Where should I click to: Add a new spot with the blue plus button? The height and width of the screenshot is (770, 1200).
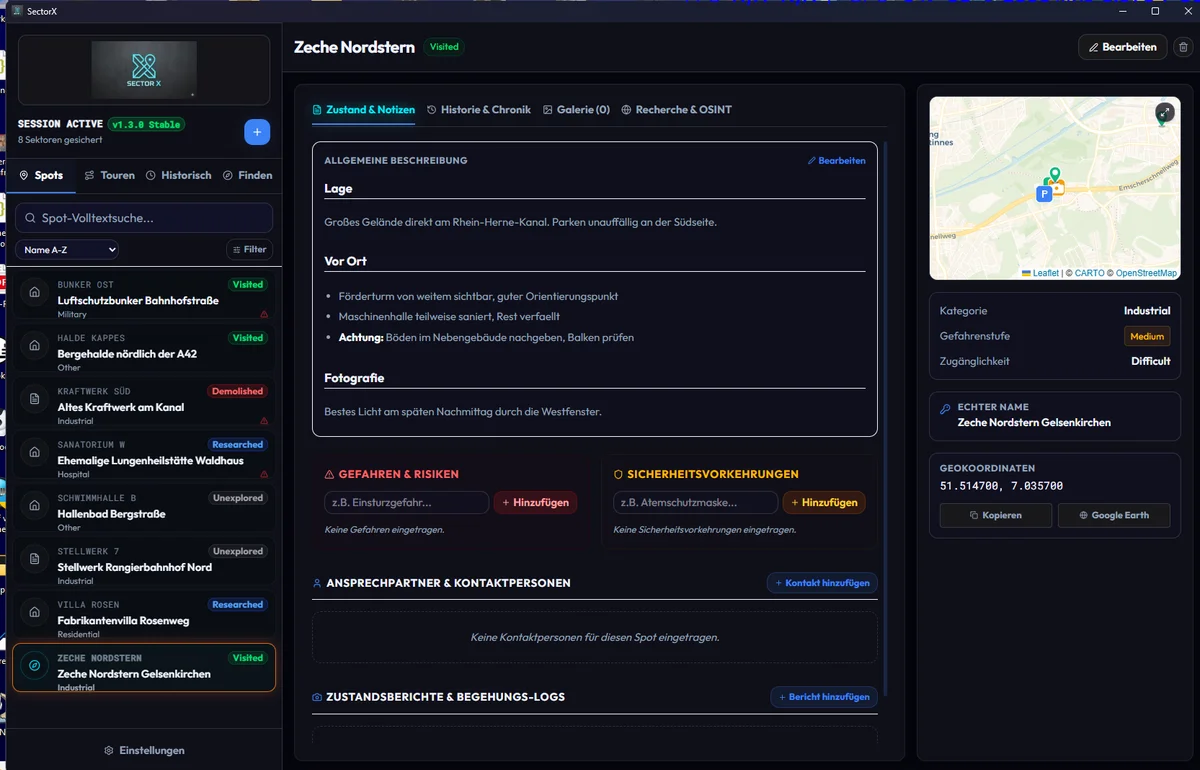[x=257, y=132]
